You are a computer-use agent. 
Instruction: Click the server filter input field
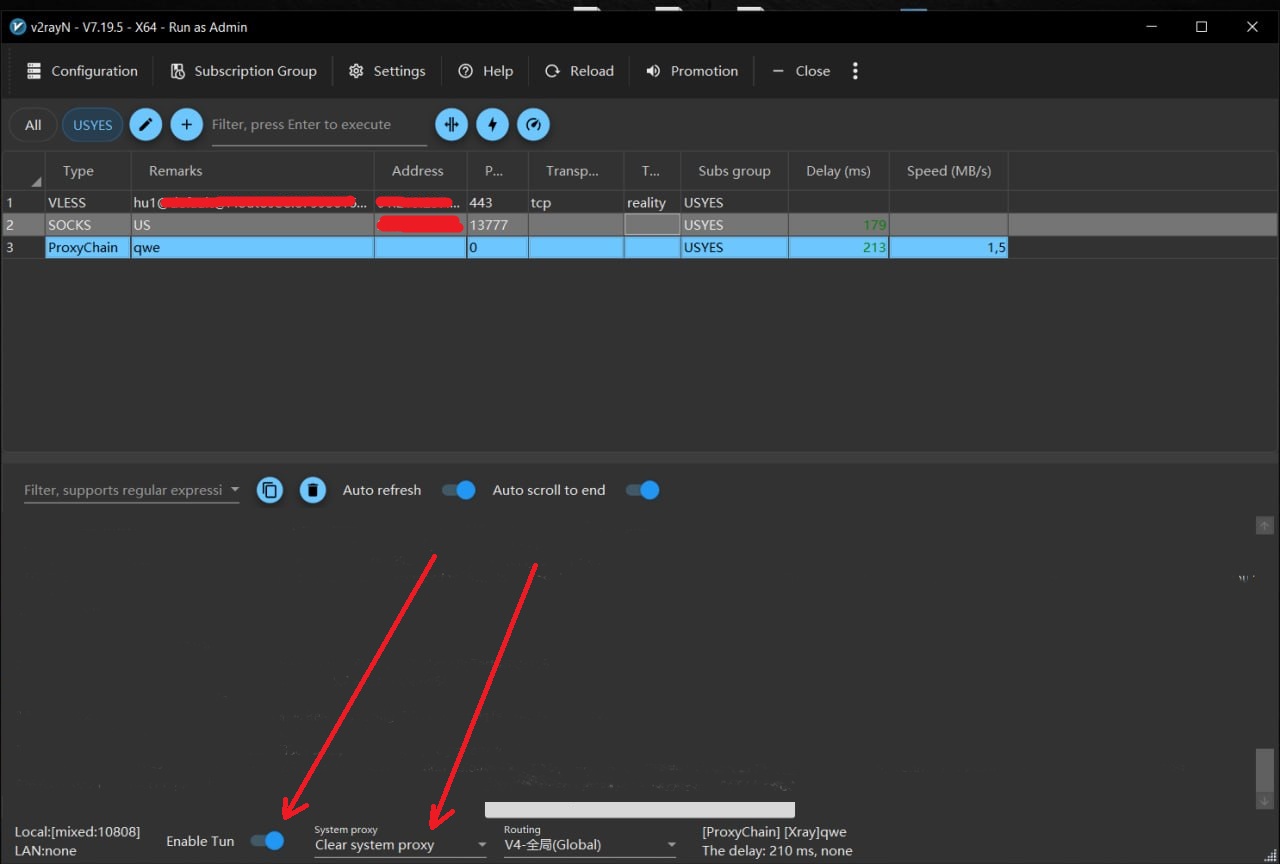(x=305, y=125)
